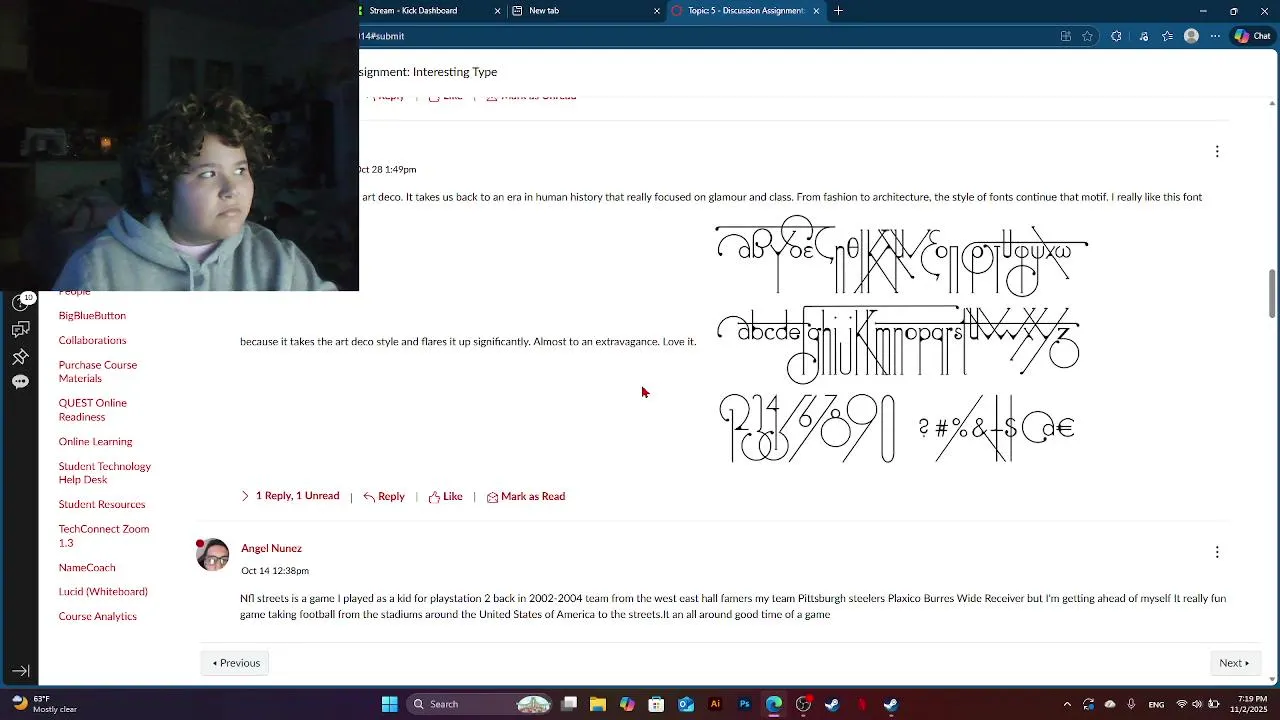Close the New tab tab

point(657,11)
